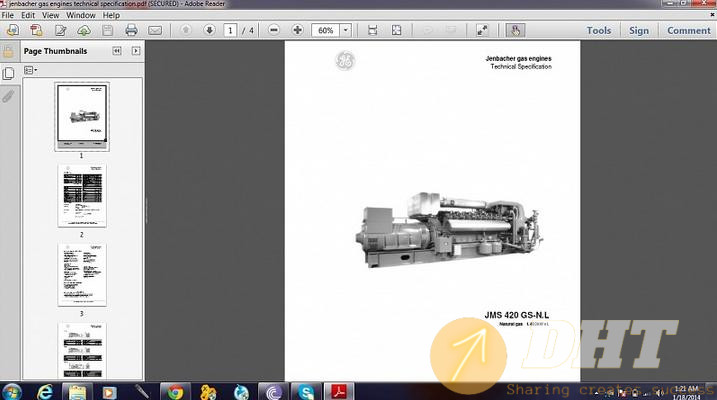Zoom out with the minus button
This screenshot has height=400, width=717.
(273, 30)
